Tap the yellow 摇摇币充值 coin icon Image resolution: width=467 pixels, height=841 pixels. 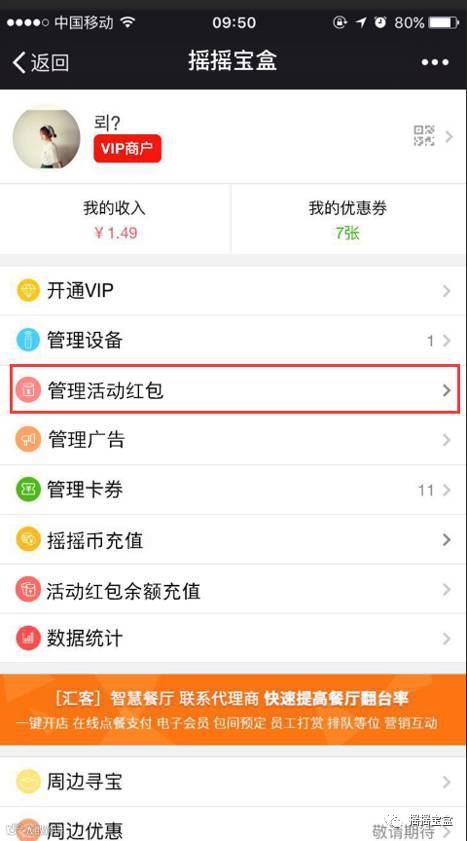[28, 540]
